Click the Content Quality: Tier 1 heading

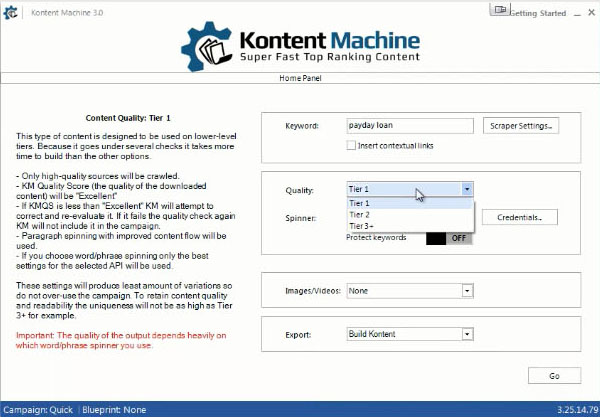(128, 118)
